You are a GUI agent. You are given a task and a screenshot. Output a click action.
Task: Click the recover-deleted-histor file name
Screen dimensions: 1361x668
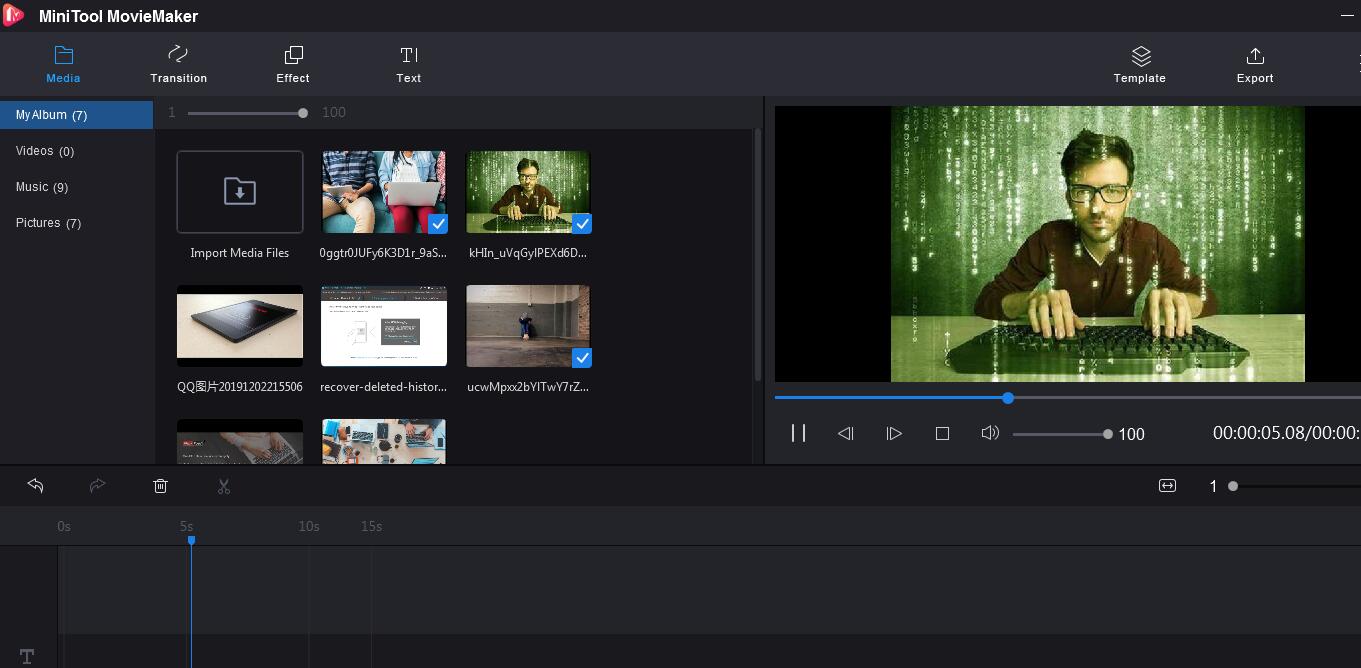coord(383,387)
